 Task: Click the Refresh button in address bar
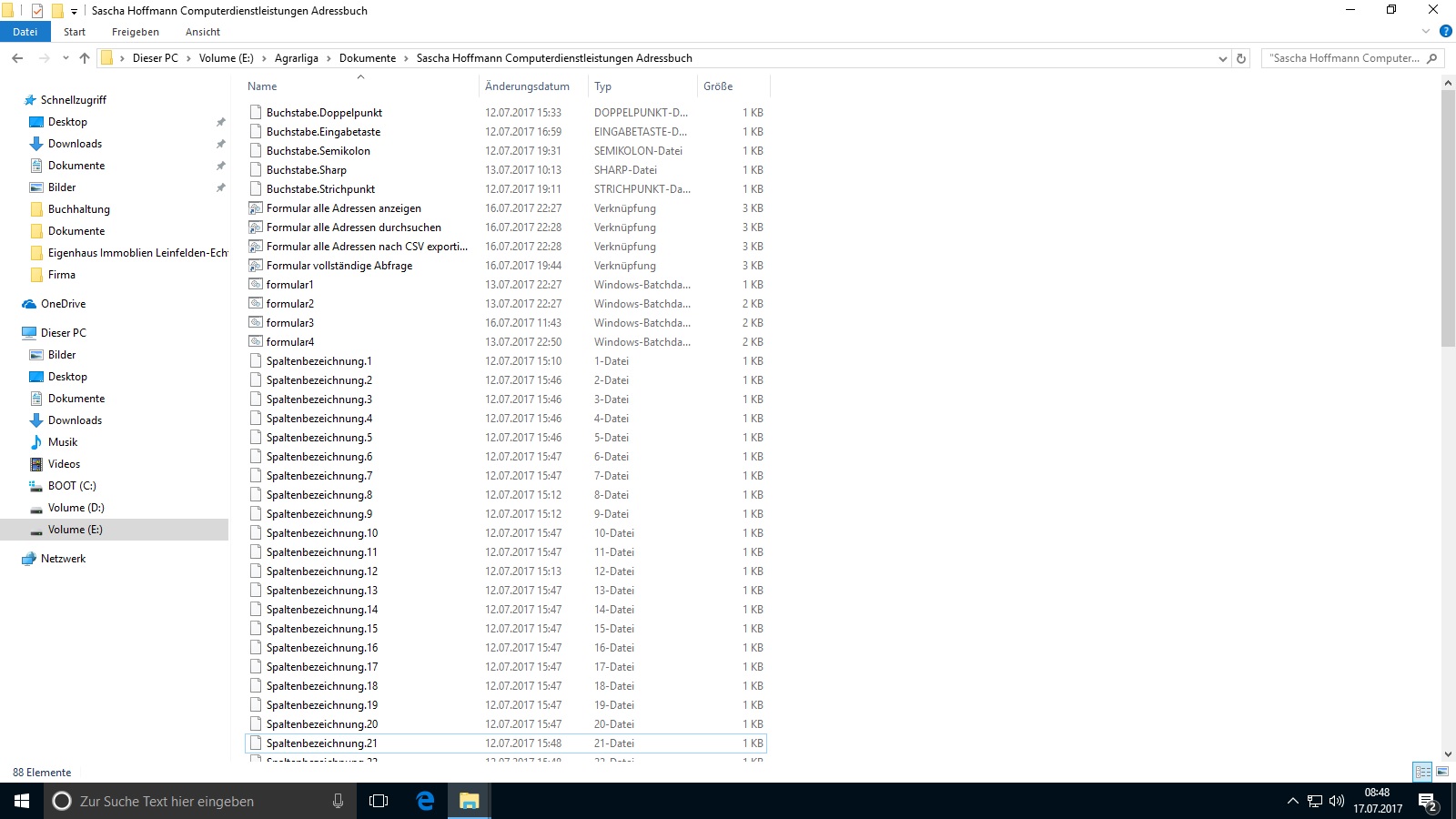[x=1241, y=58]
